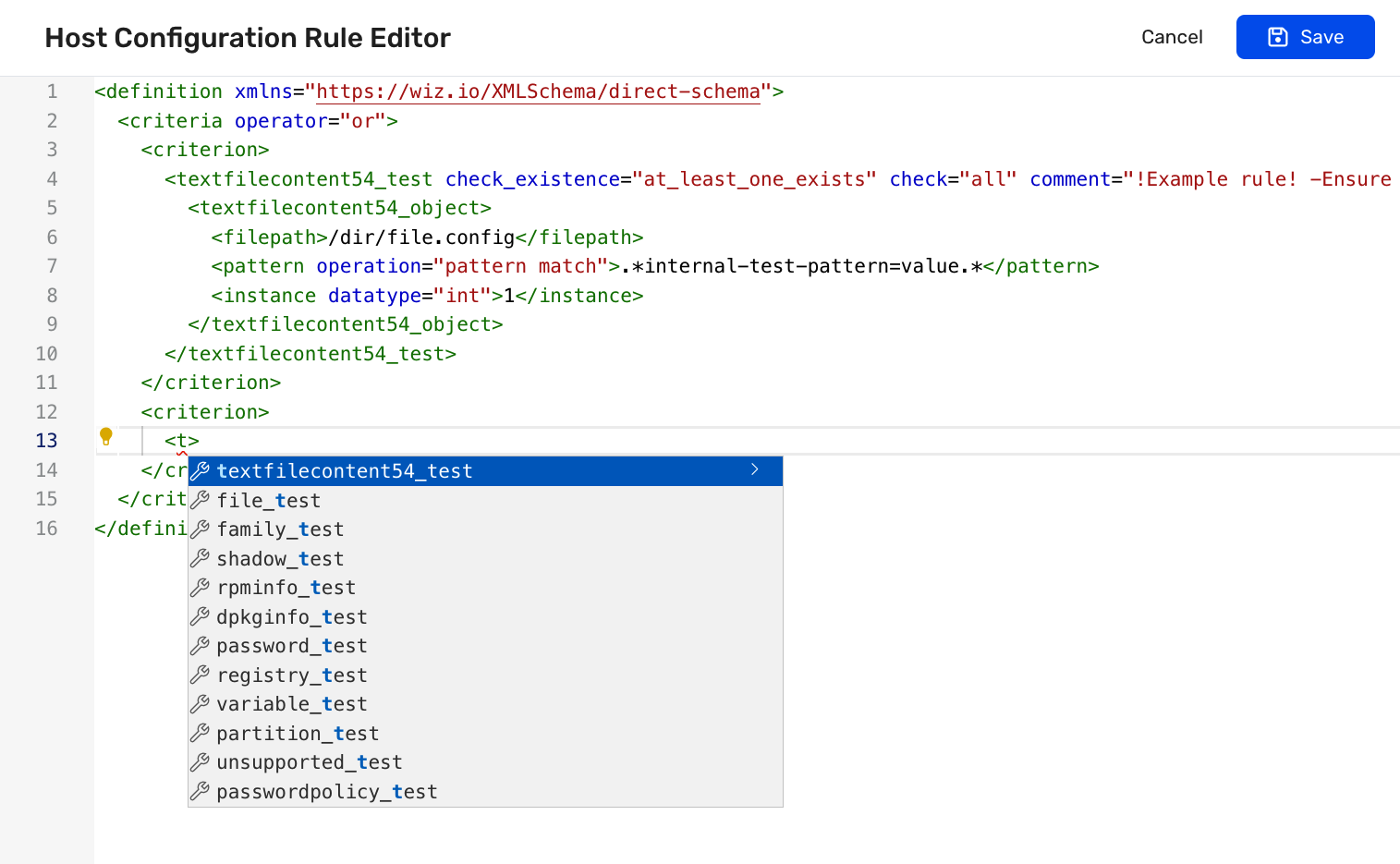Image resolution: width=1400 pixels, height=864 pixels.
Task: Expand details arrow of textfilecontent54_test suggestion
Action: pyautogui.click(x=755, y=470)
